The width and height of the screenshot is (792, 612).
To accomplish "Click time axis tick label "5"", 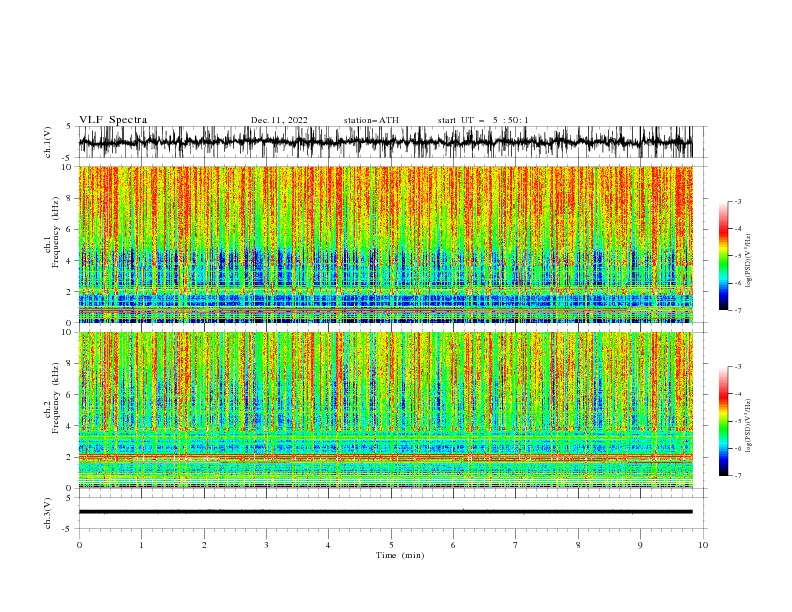I will 391,545.
